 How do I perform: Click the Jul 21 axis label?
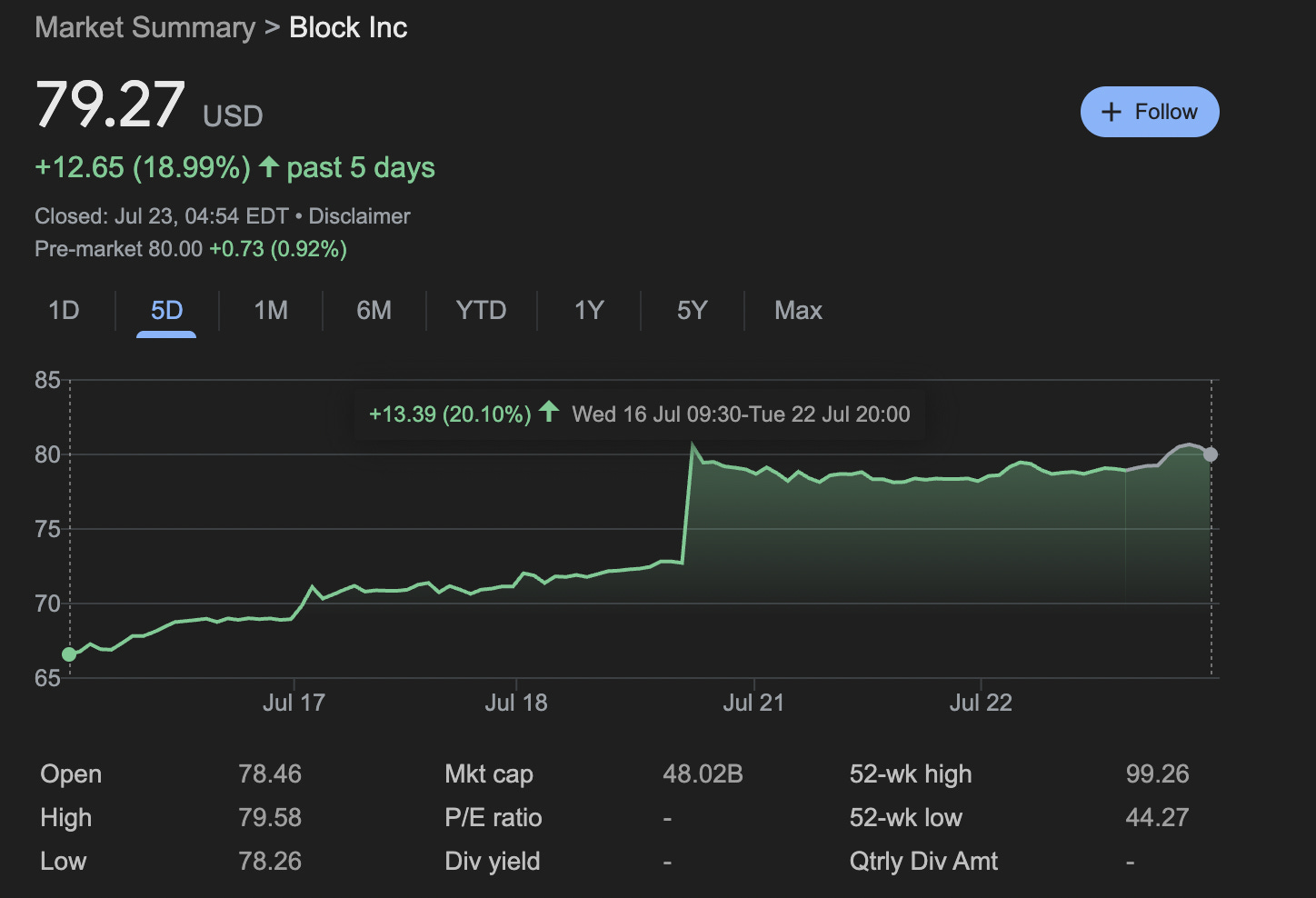coord(753,703)
